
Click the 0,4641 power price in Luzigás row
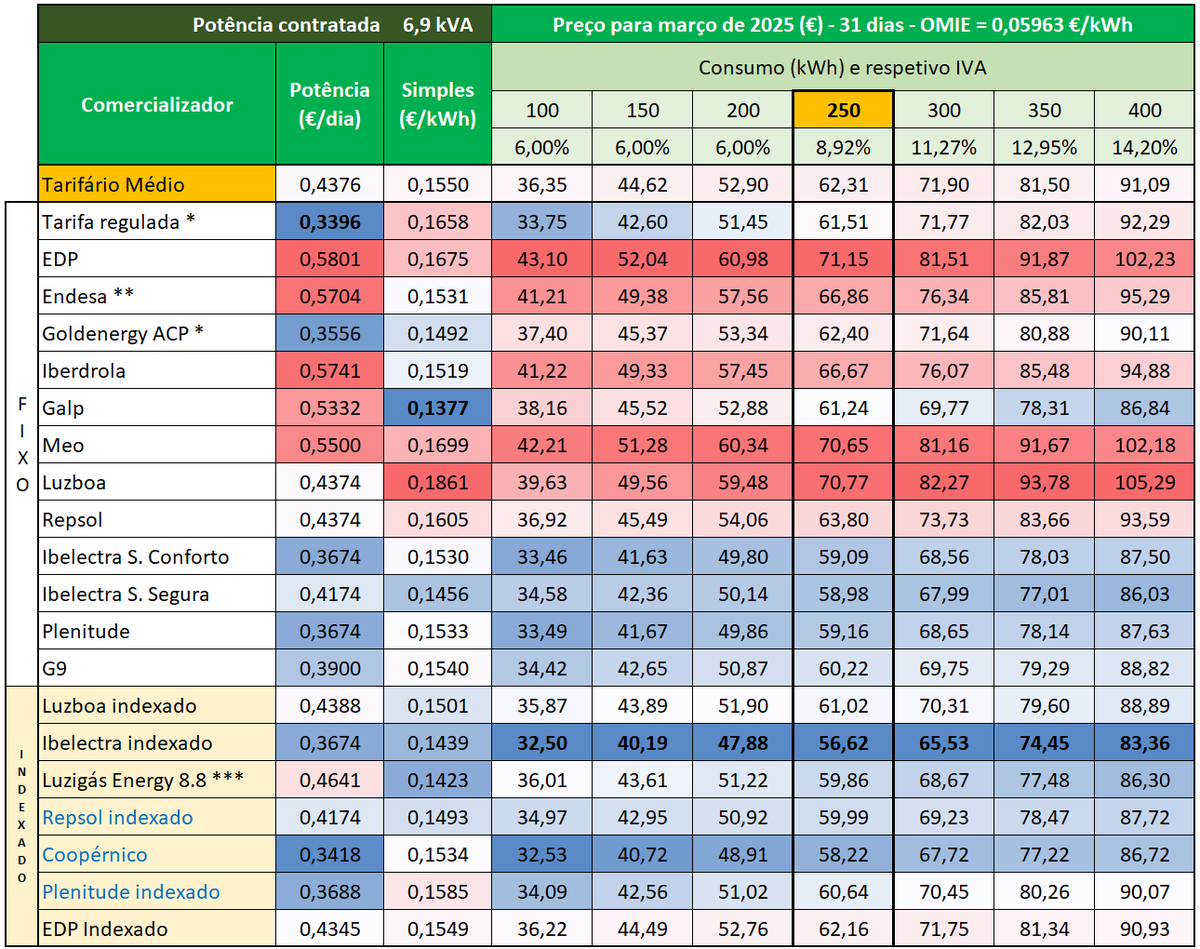[330, 780]
